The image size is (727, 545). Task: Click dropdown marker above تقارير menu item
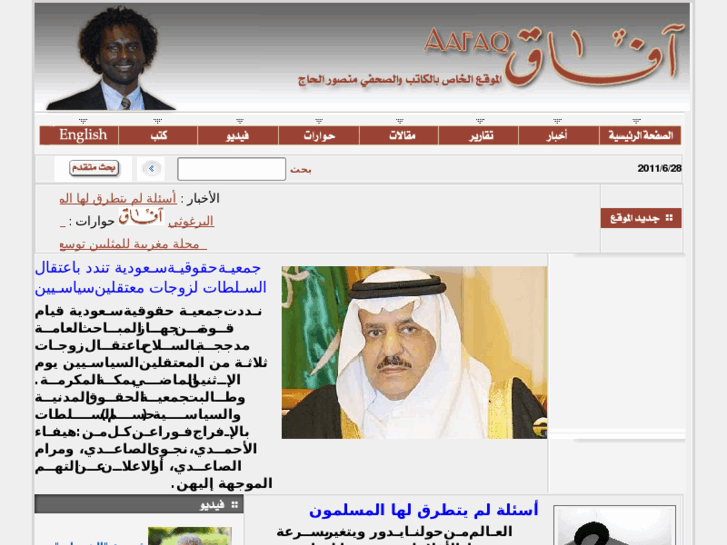(x=480, y=121)
